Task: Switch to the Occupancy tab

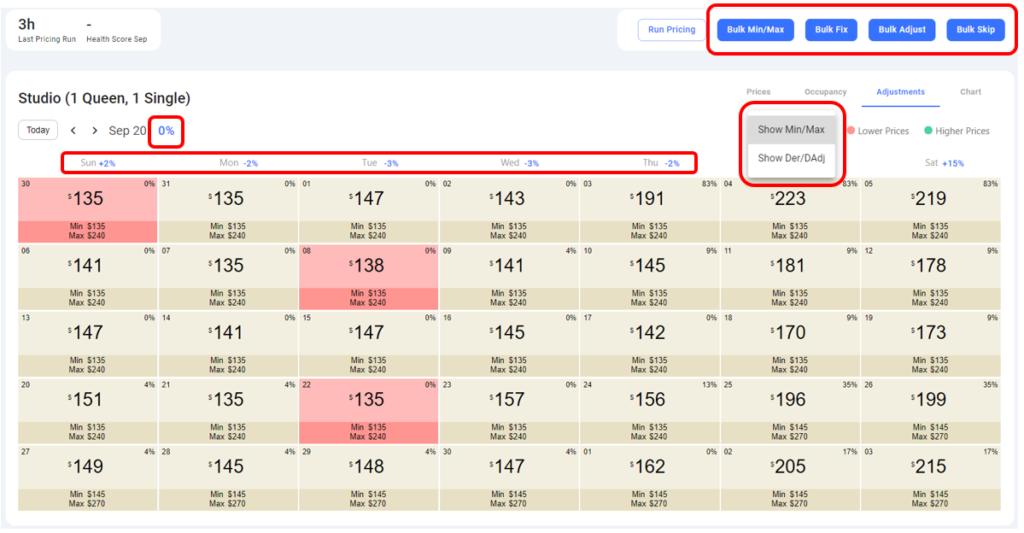Action: [825, 92]
